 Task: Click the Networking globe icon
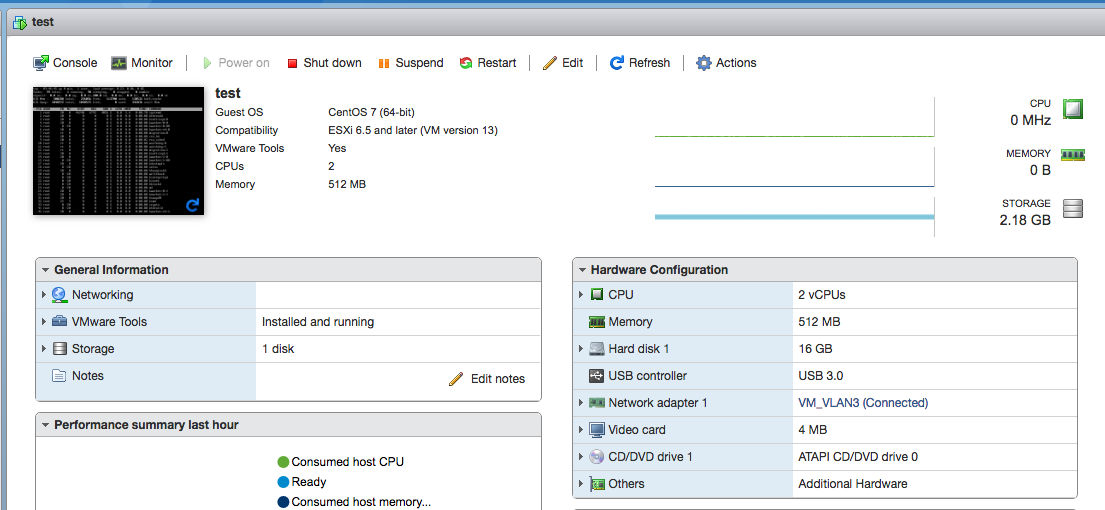pos(59,295)
